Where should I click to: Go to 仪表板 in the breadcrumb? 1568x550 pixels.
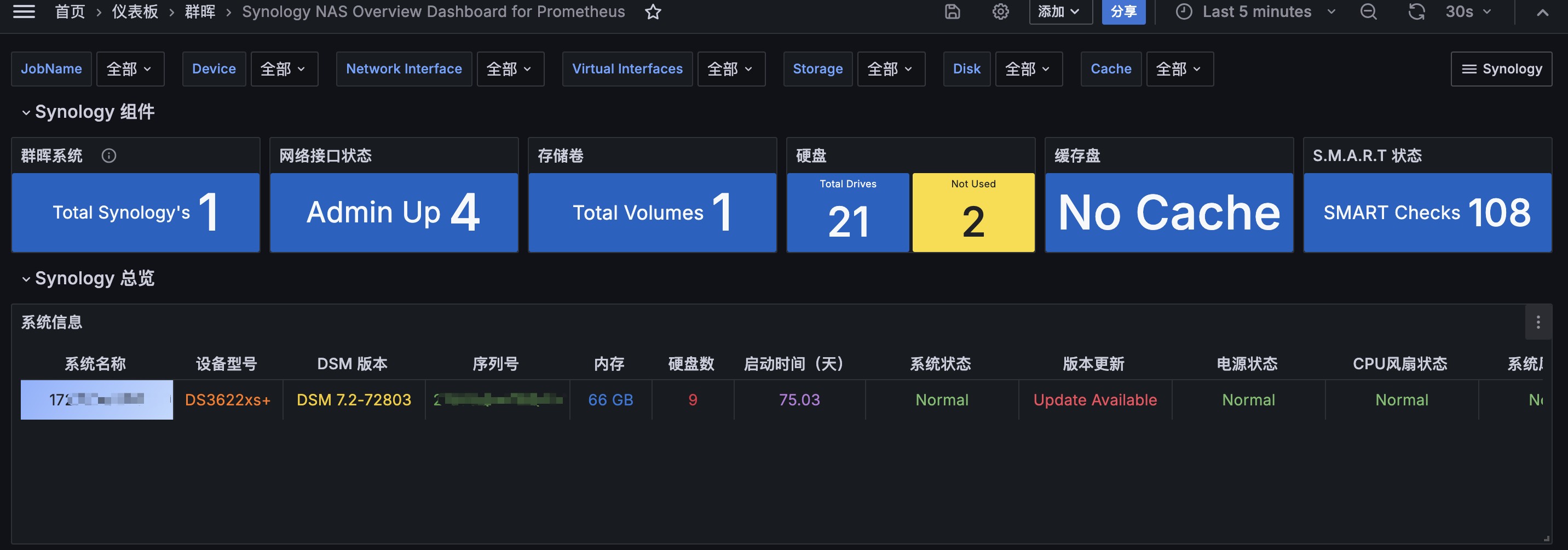point(135,12)
